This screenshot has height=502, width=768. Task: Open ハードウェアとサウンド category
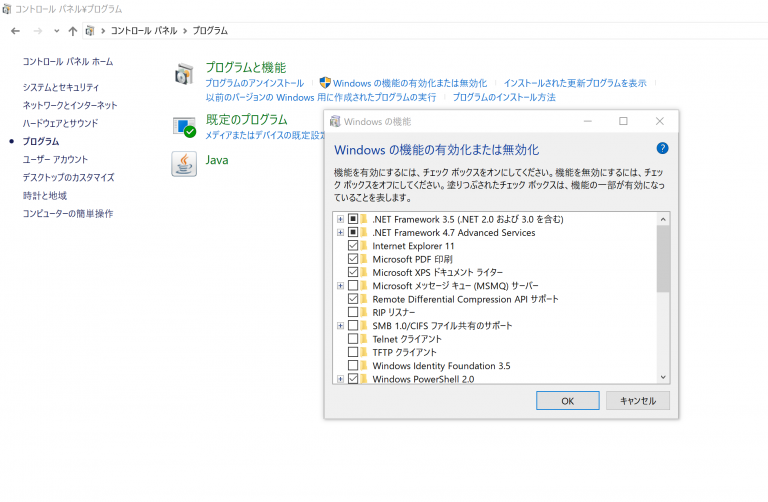point(60,123)
